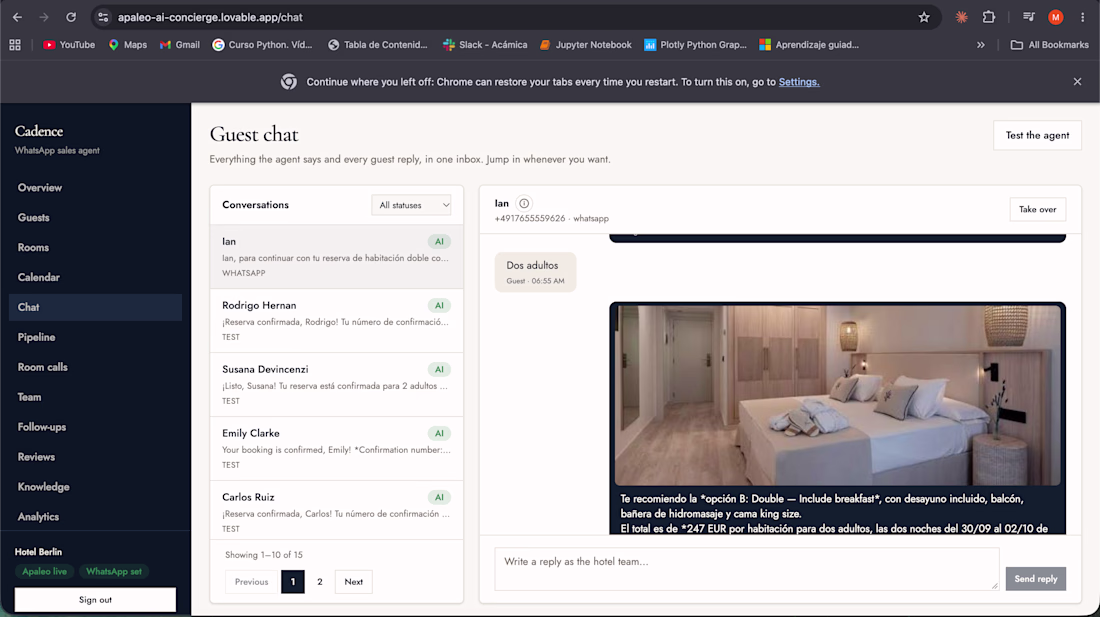Viewport: 1100px width, 617px height.
Task: Open the Overview section in sidebar
Action: click(95, 188)
